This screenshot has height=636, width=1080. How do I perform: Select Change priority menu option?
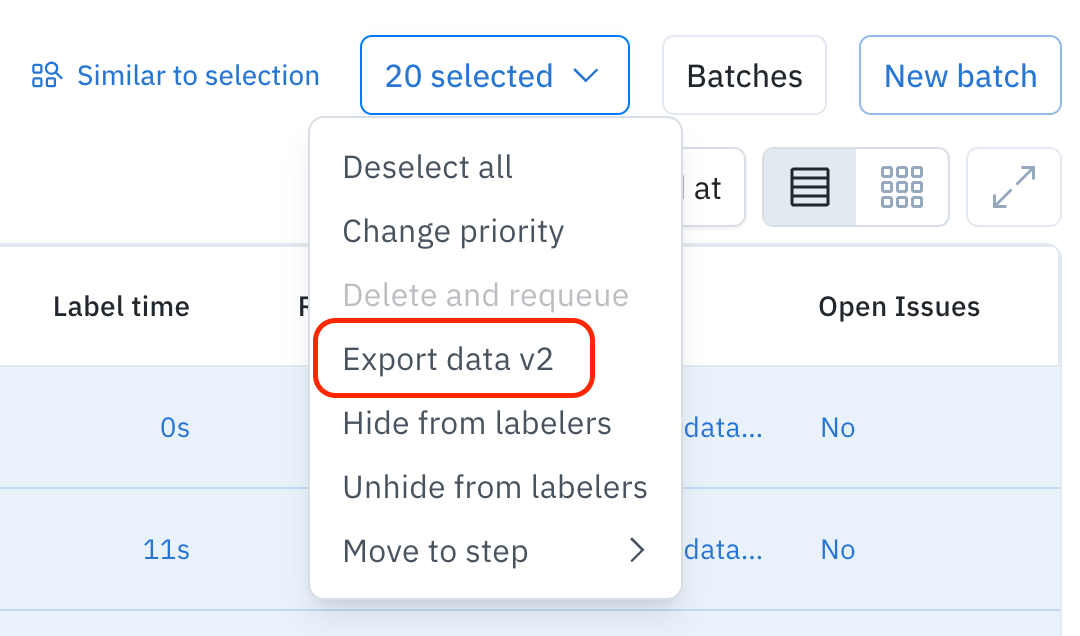click(x=453, y=231)
